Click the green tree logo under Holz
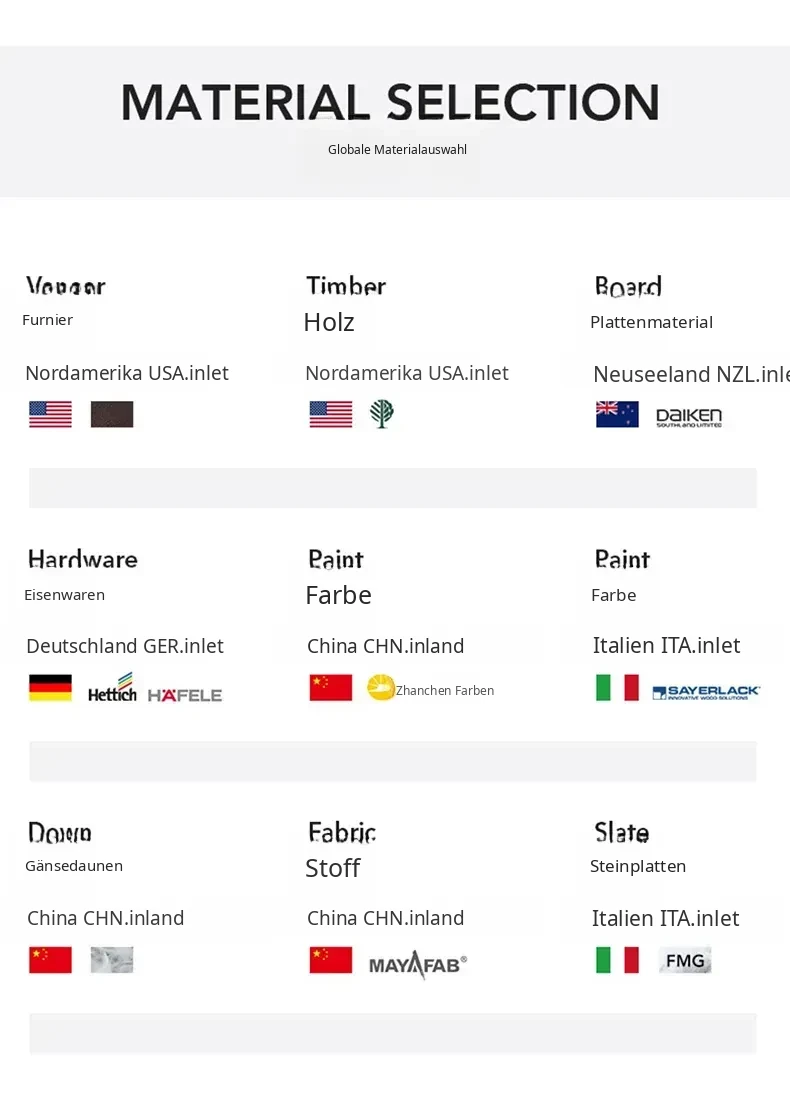 (382, 414)
